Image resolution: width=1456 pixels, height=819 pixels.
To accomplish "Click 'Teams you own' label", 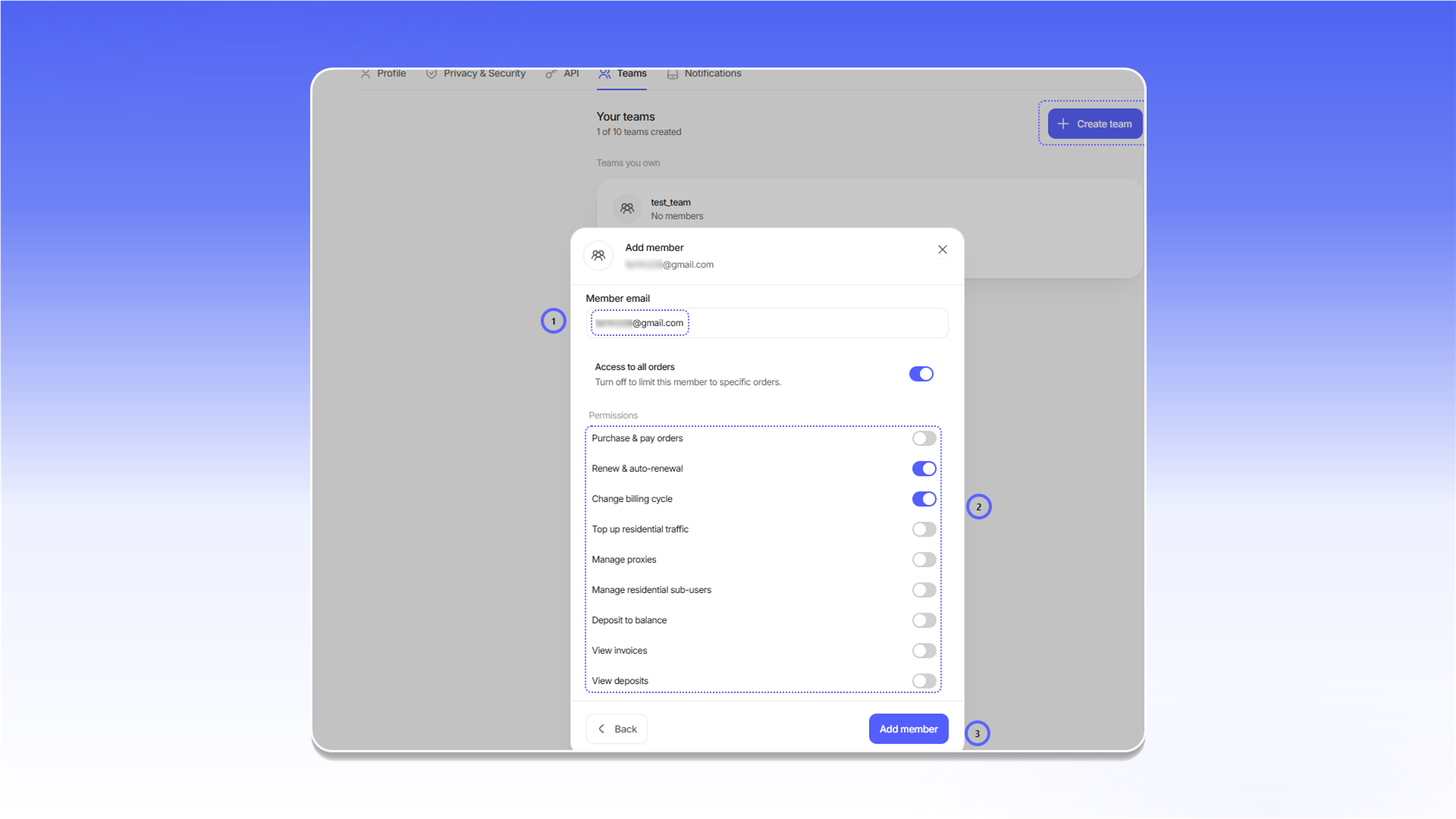I will tap(628, 163).
